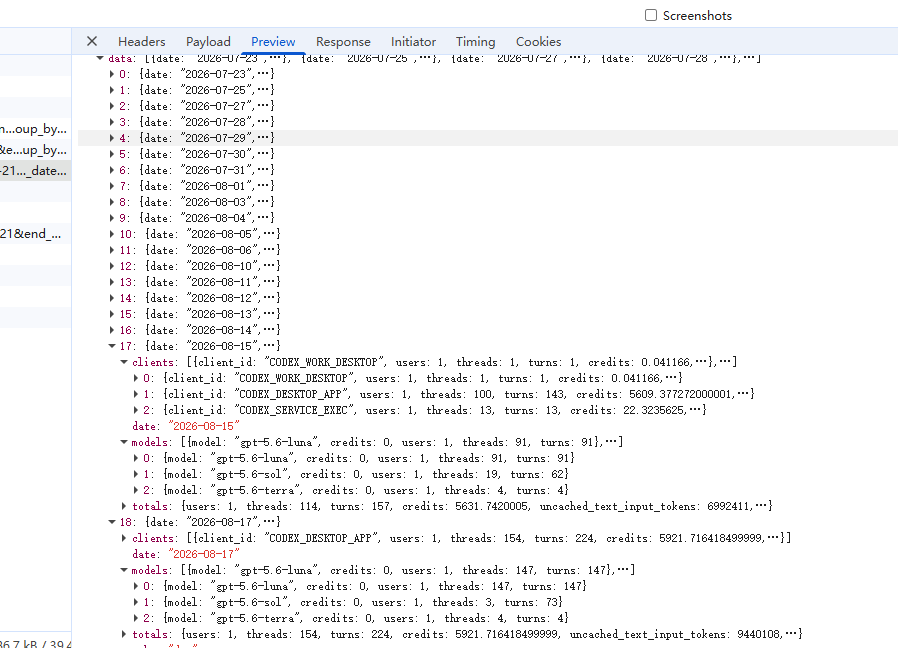Expand gpt-5.6-luna model with 147 turns
Viewport: 898px width, 648px height.
(x=136, y=586)
